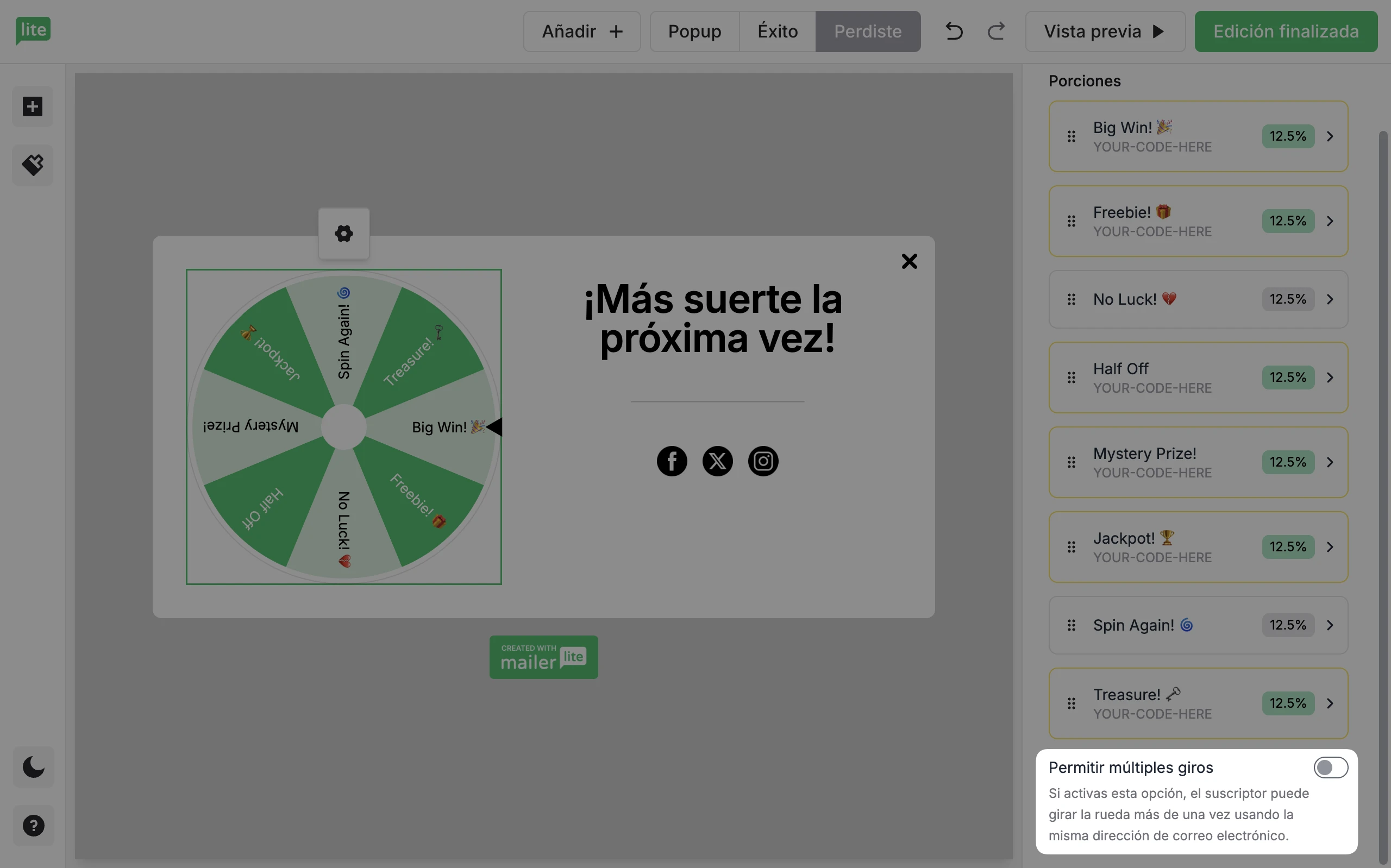Open the wheel settings gear icon
The image size is (1391, 868).
344,234
